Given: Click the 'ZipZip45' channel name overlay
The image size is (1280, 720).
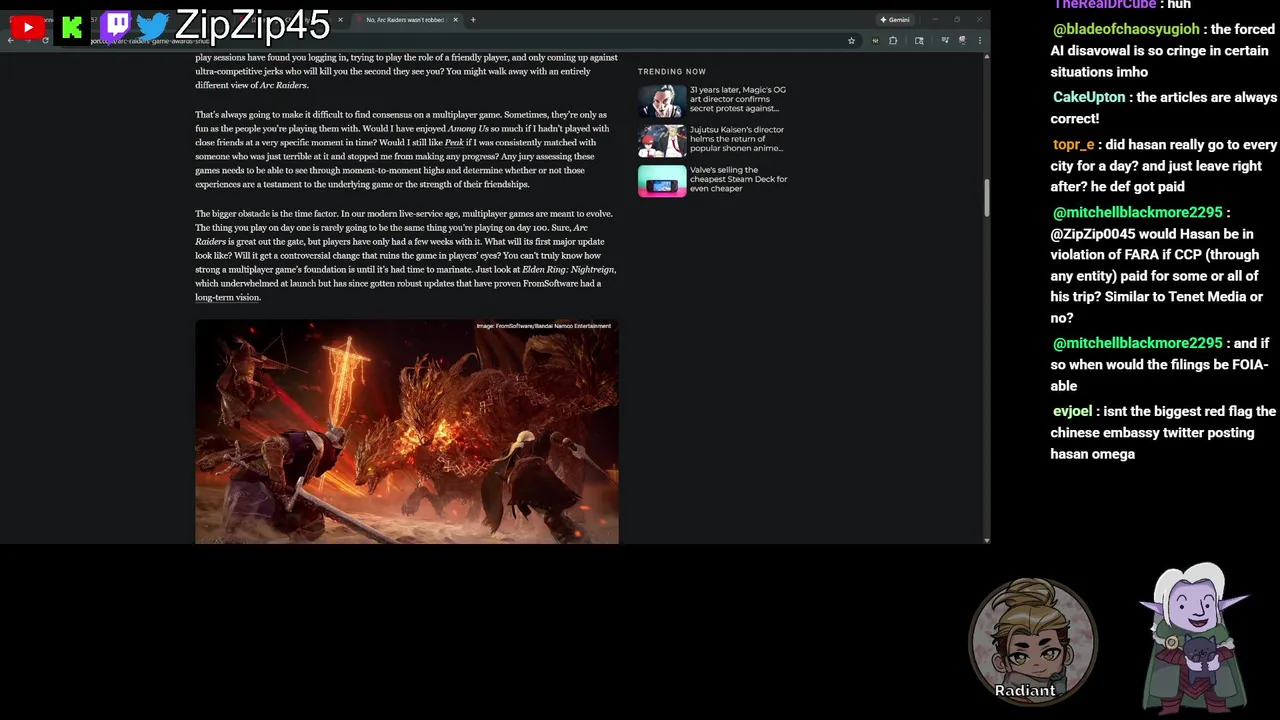Looking at the screenshot, I should (x=252, y=25).
